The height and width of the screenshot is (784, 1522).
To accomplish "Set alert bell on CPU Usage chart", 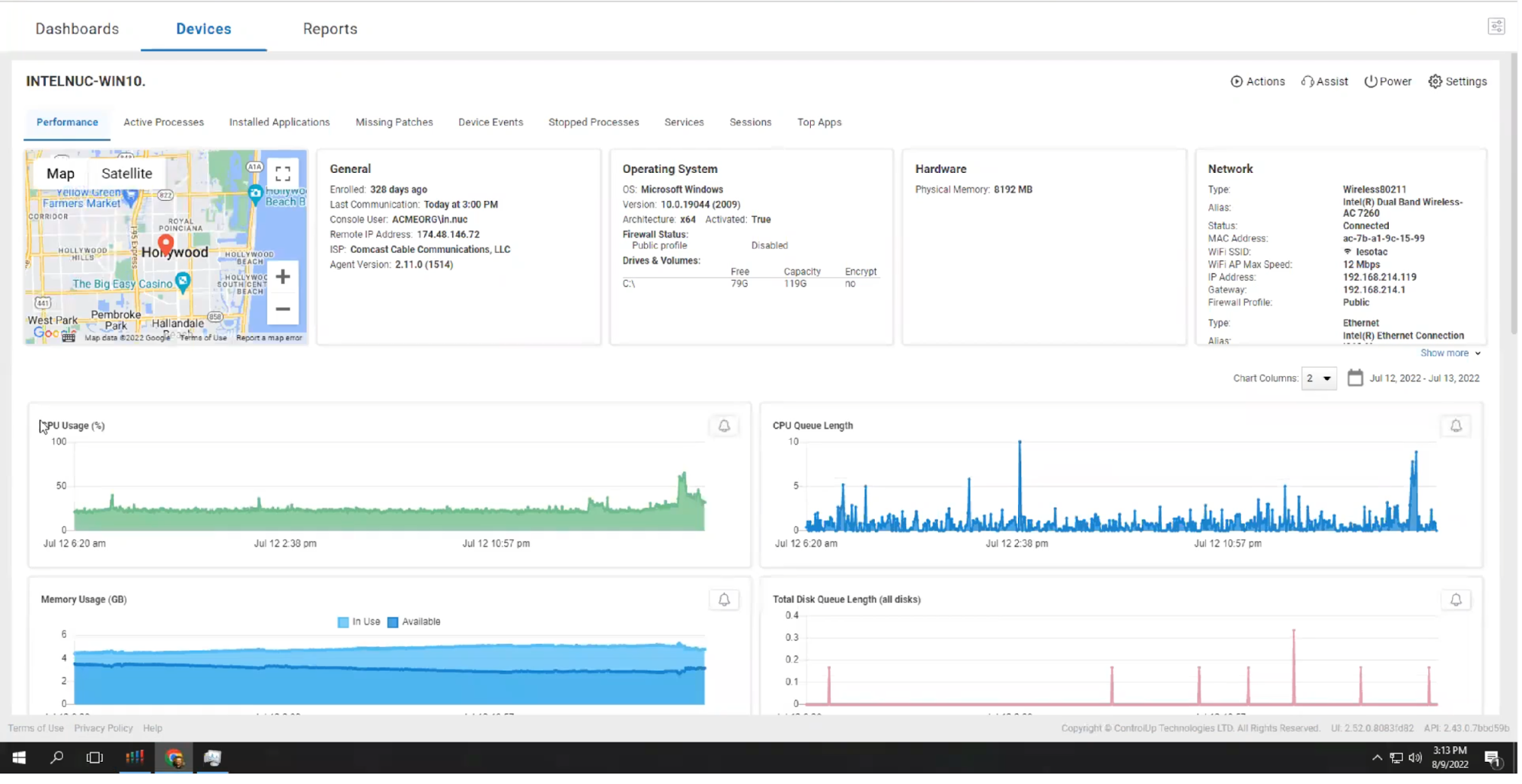I will (725, 426).
